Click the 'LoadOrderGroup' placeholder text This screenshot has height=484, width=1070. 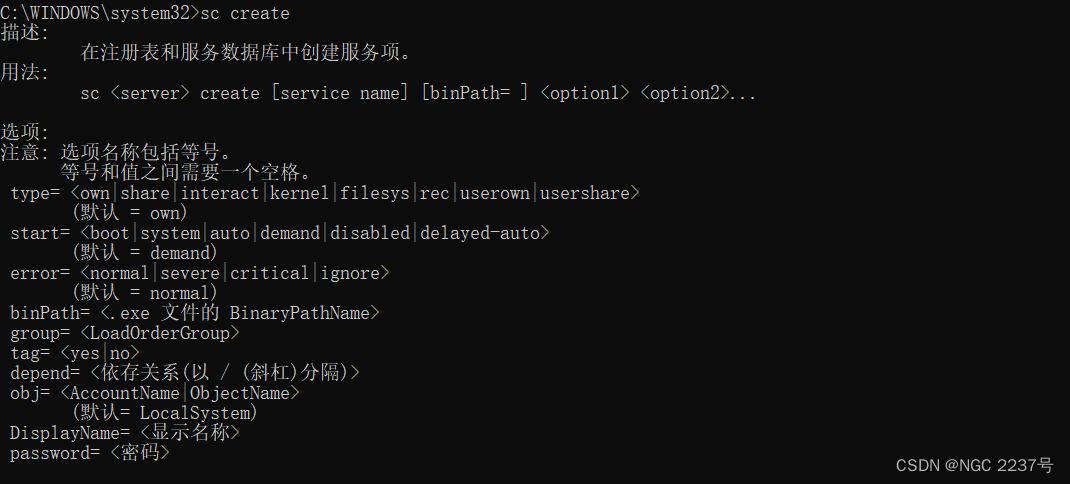[160, 334]
